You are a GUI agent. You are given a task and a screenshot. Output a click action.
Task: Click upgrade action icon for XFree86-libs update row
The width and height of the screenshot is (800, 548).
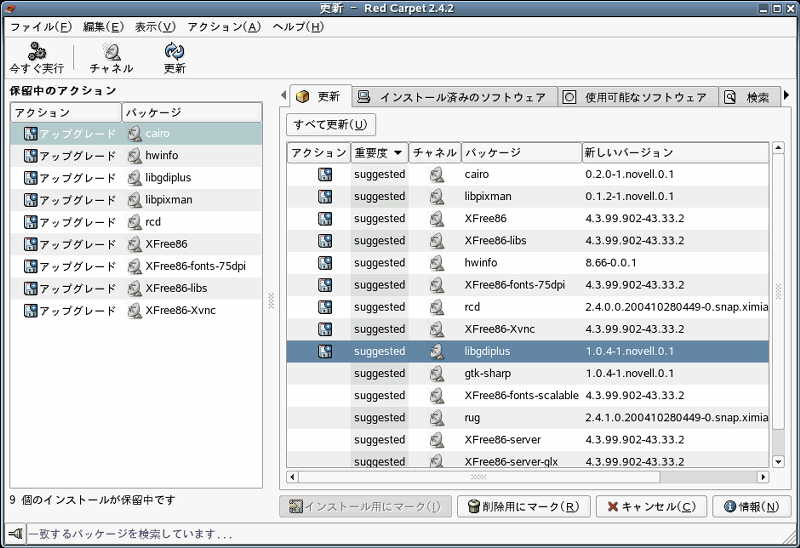point(325,241)
